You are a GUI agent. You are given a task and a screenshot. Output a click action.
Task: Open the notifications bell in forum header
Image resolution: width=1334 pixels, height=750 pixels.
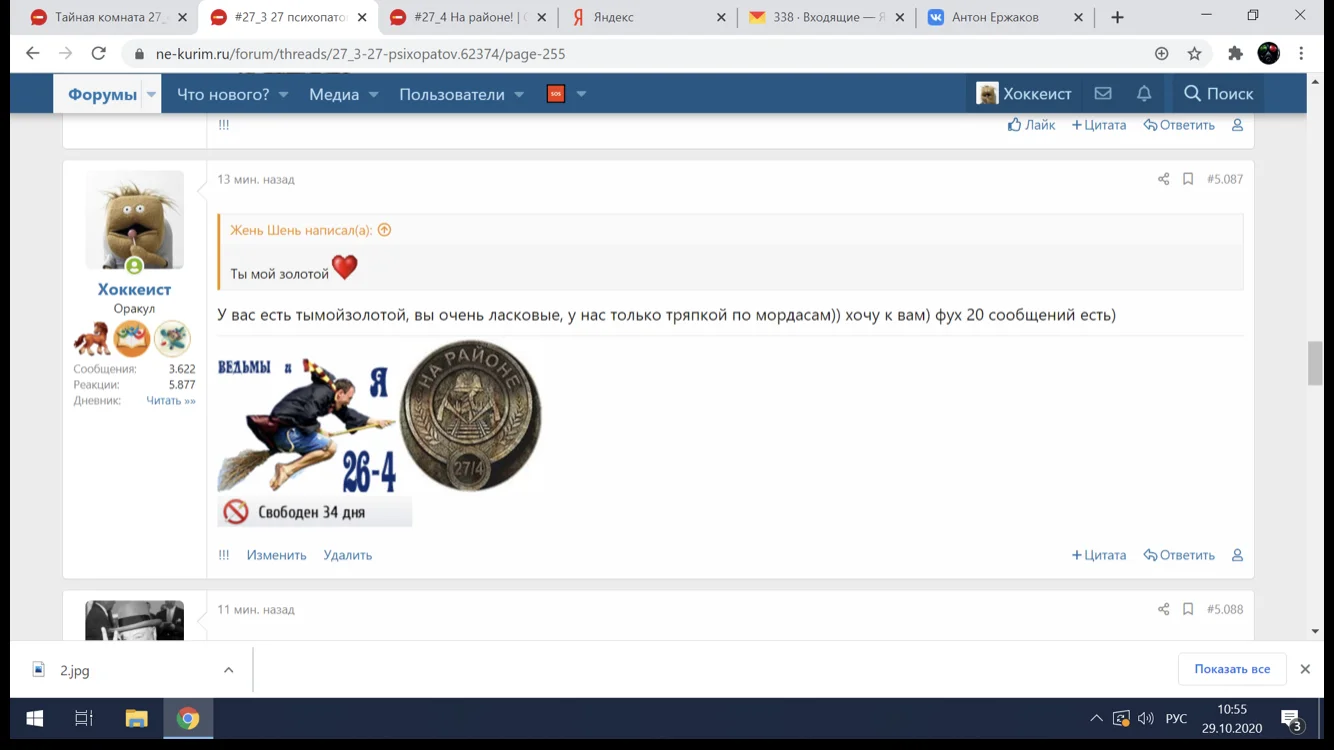coord(1144,93)
